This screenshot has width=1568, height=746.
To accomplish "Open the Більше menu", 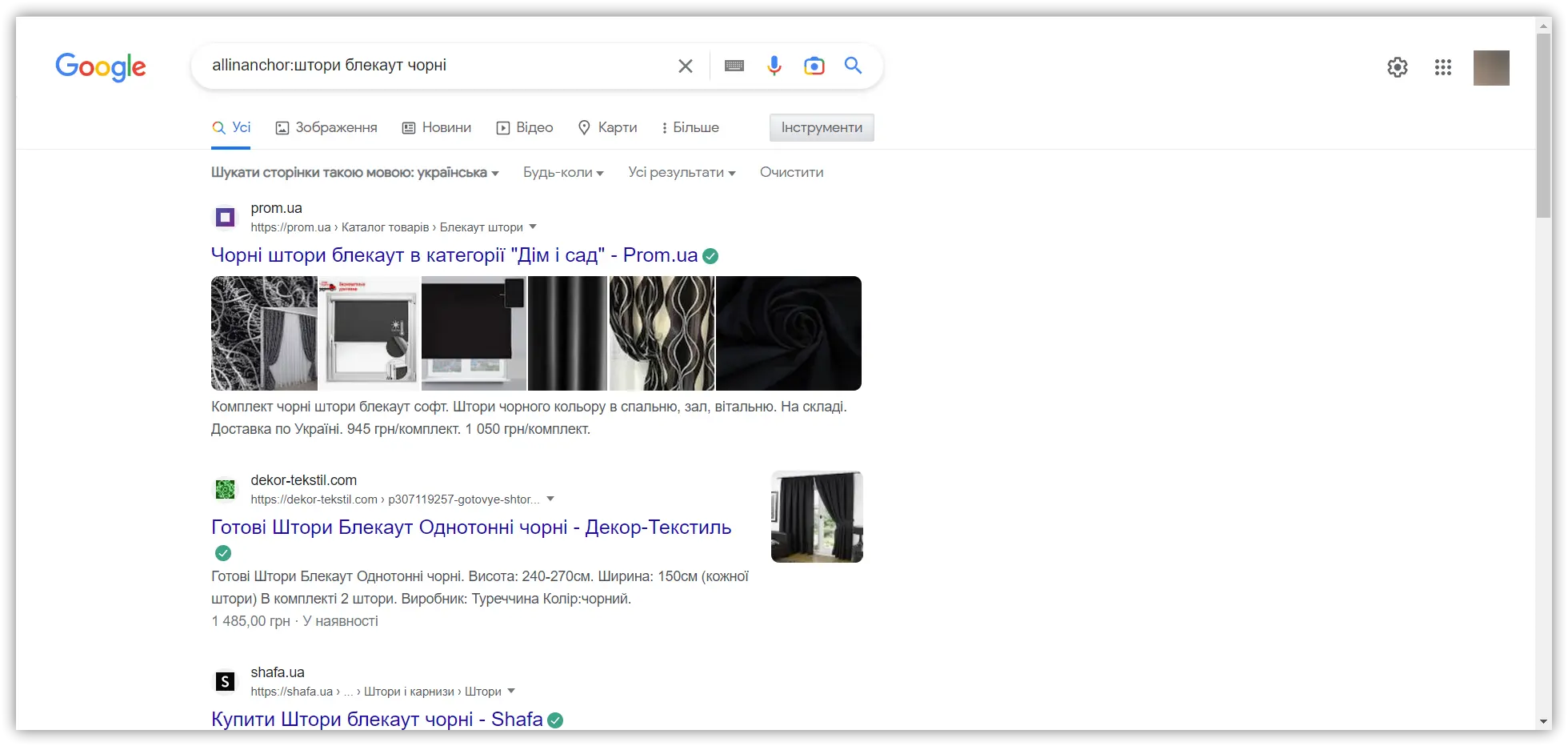I will point(690,127).
